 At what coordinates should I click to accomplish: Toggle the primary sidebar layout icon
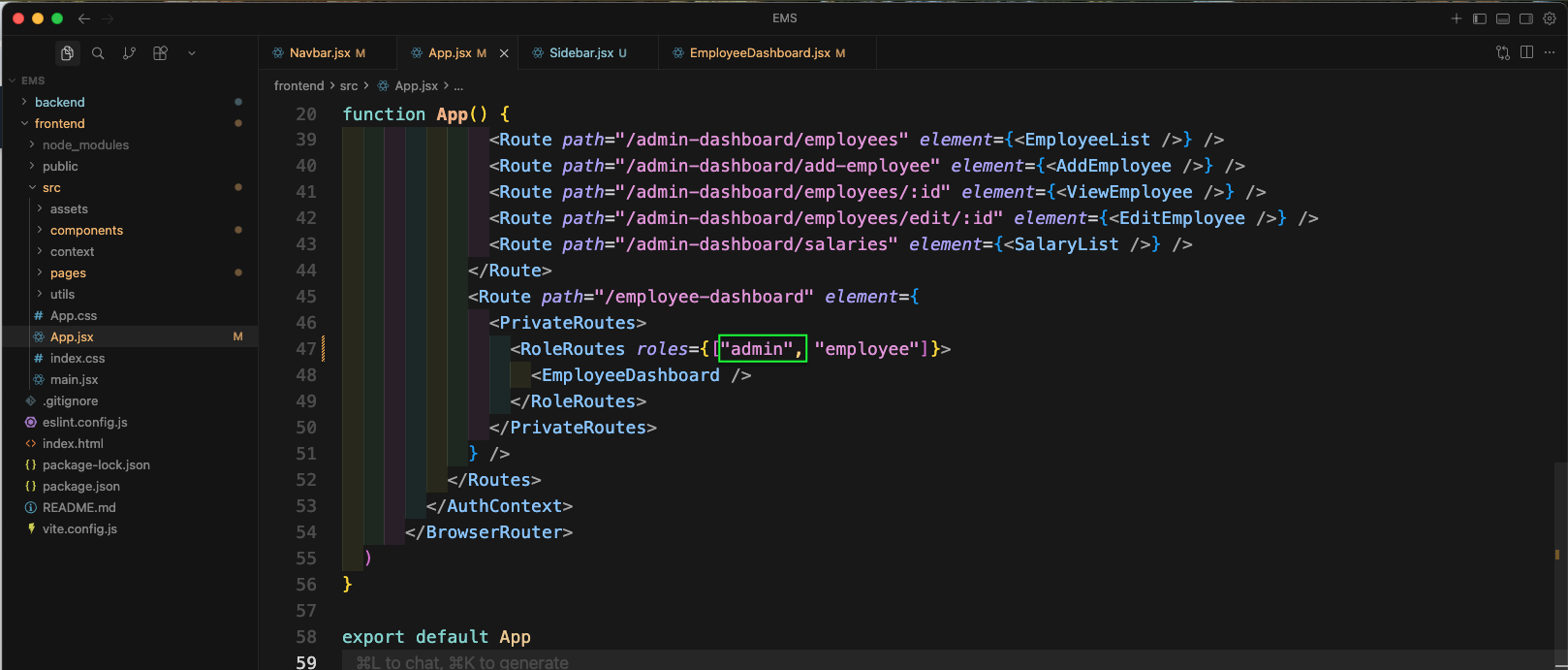[x=1479, y=18]
